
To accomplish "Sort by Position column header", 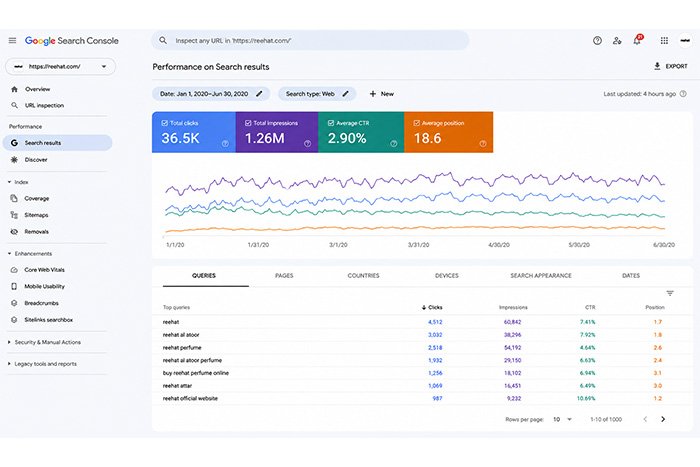I will point(655,307).
